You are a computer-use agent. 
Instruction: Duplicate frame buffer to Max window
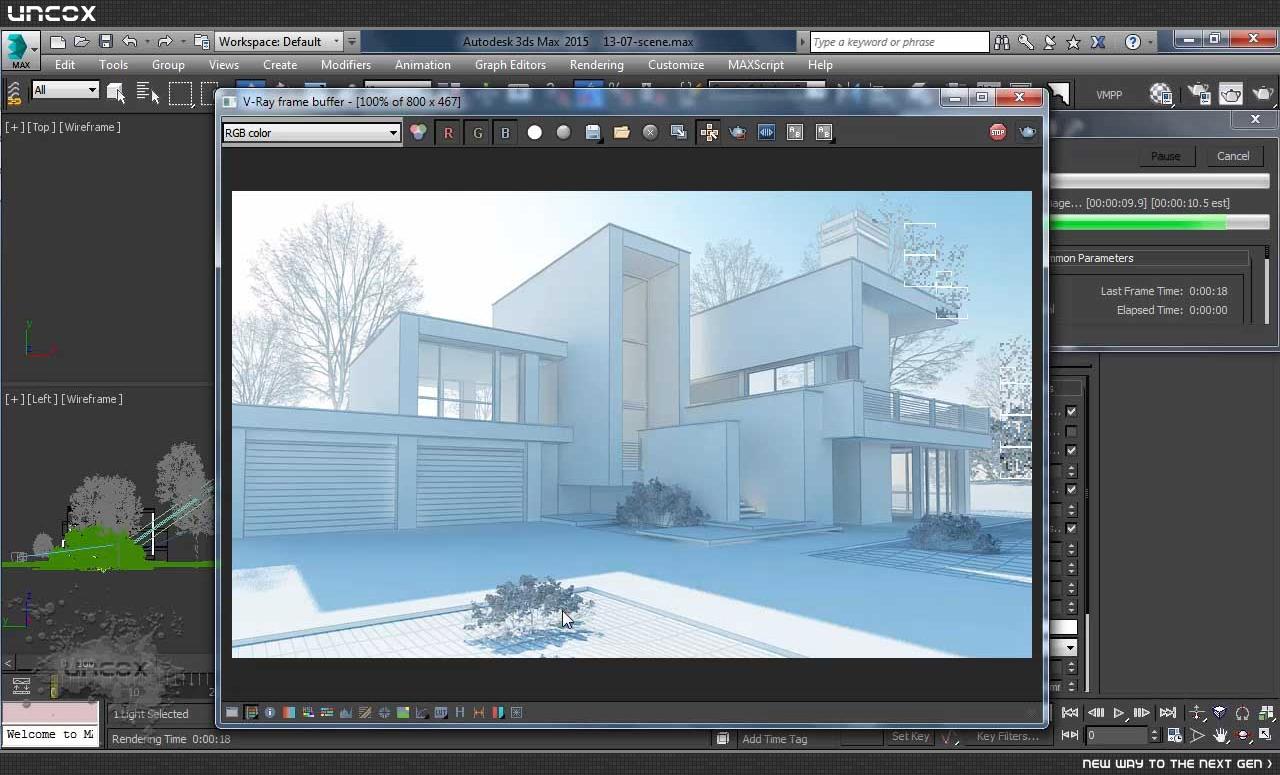(679, 132)
